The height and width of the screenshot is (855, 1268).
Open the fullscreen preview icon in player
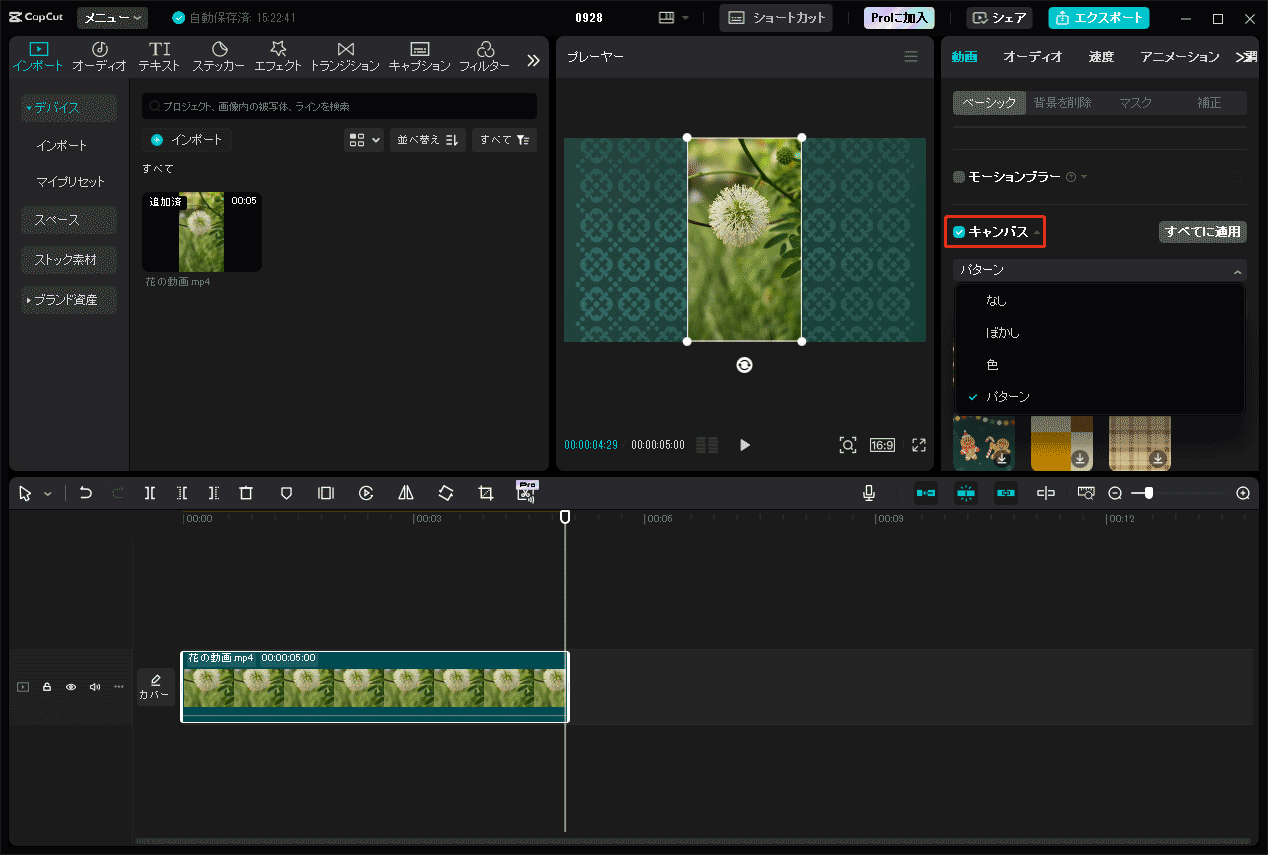pos(918,445)
